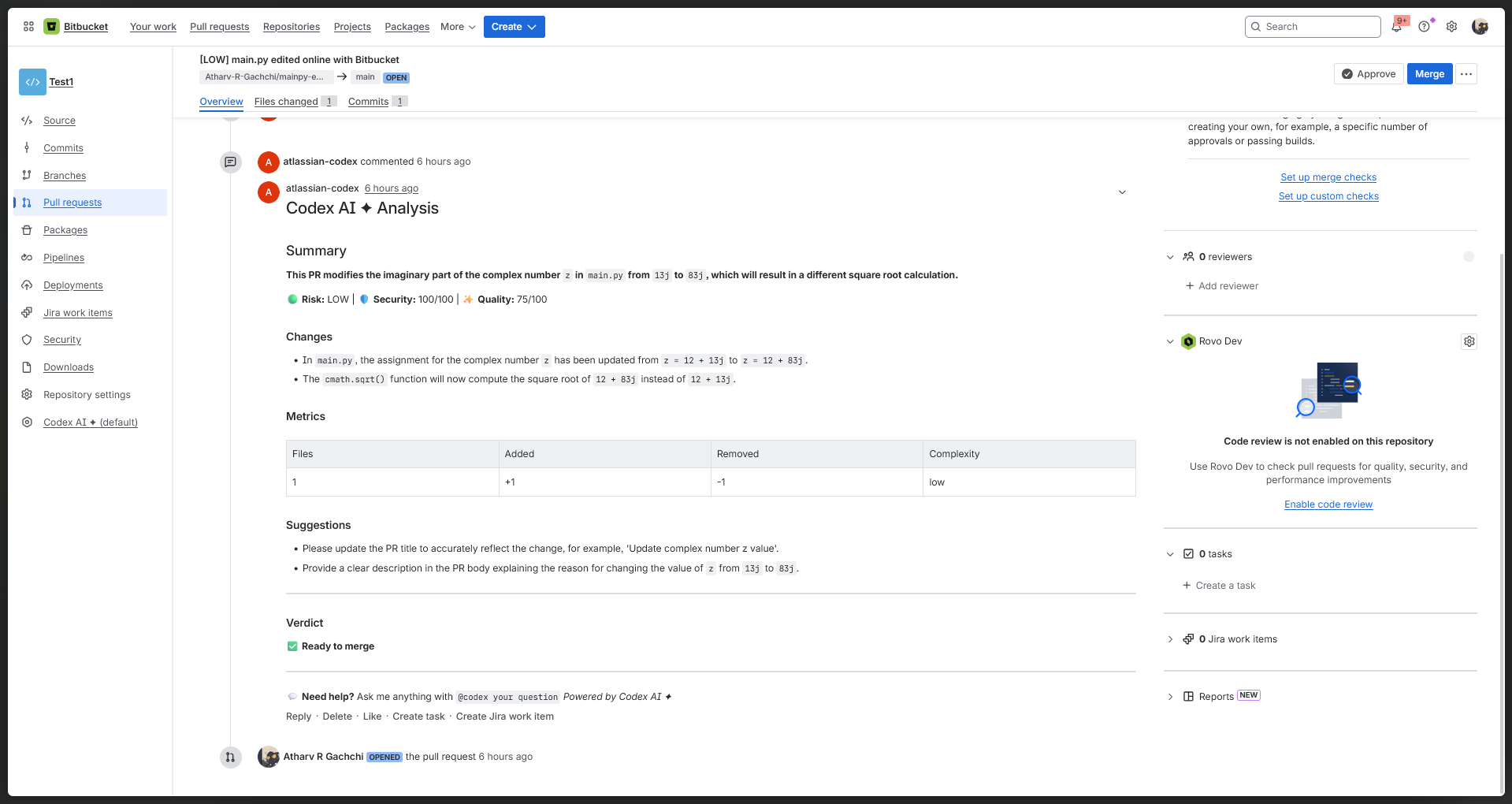
Task: Reply to the Codex AI comment
Action: (x=299, y=717)
